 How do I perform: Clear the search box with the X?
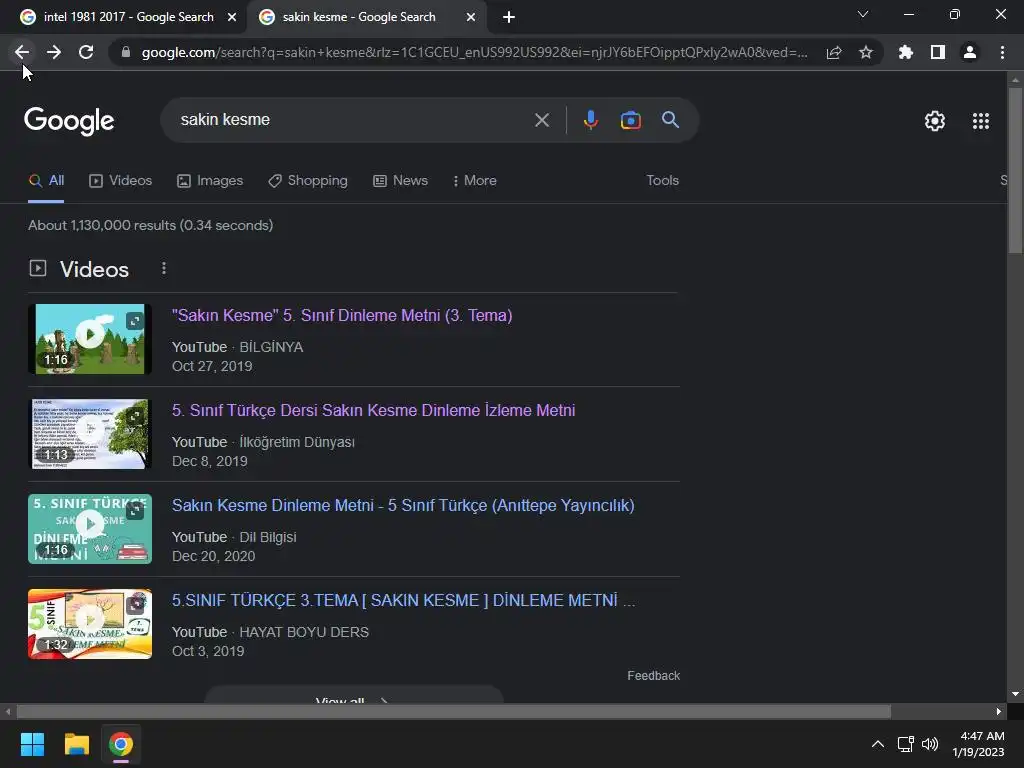(x=542, y=120)
